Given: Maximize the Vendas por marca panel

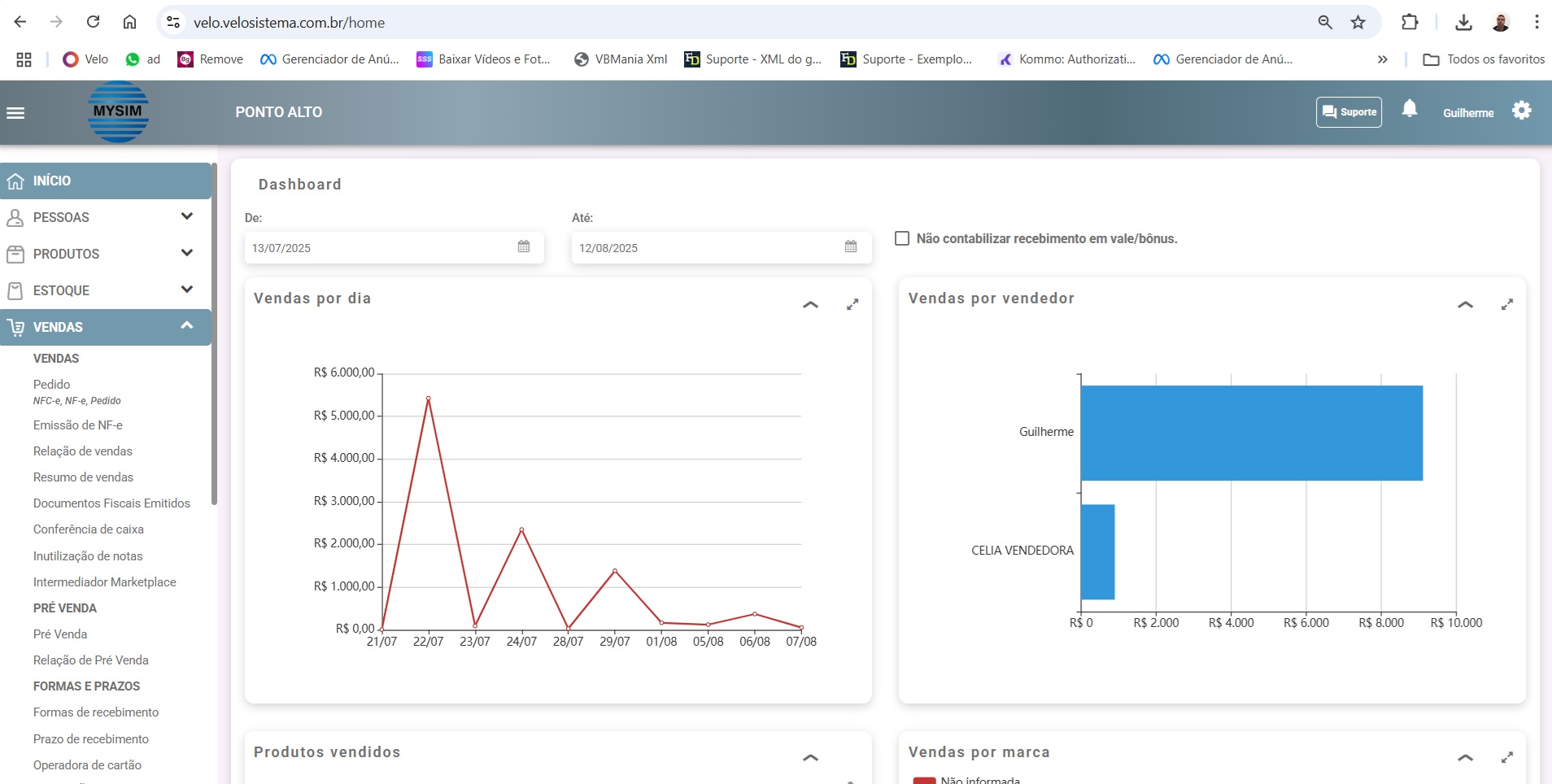Looking at the screenshot, I should 1507,758.
